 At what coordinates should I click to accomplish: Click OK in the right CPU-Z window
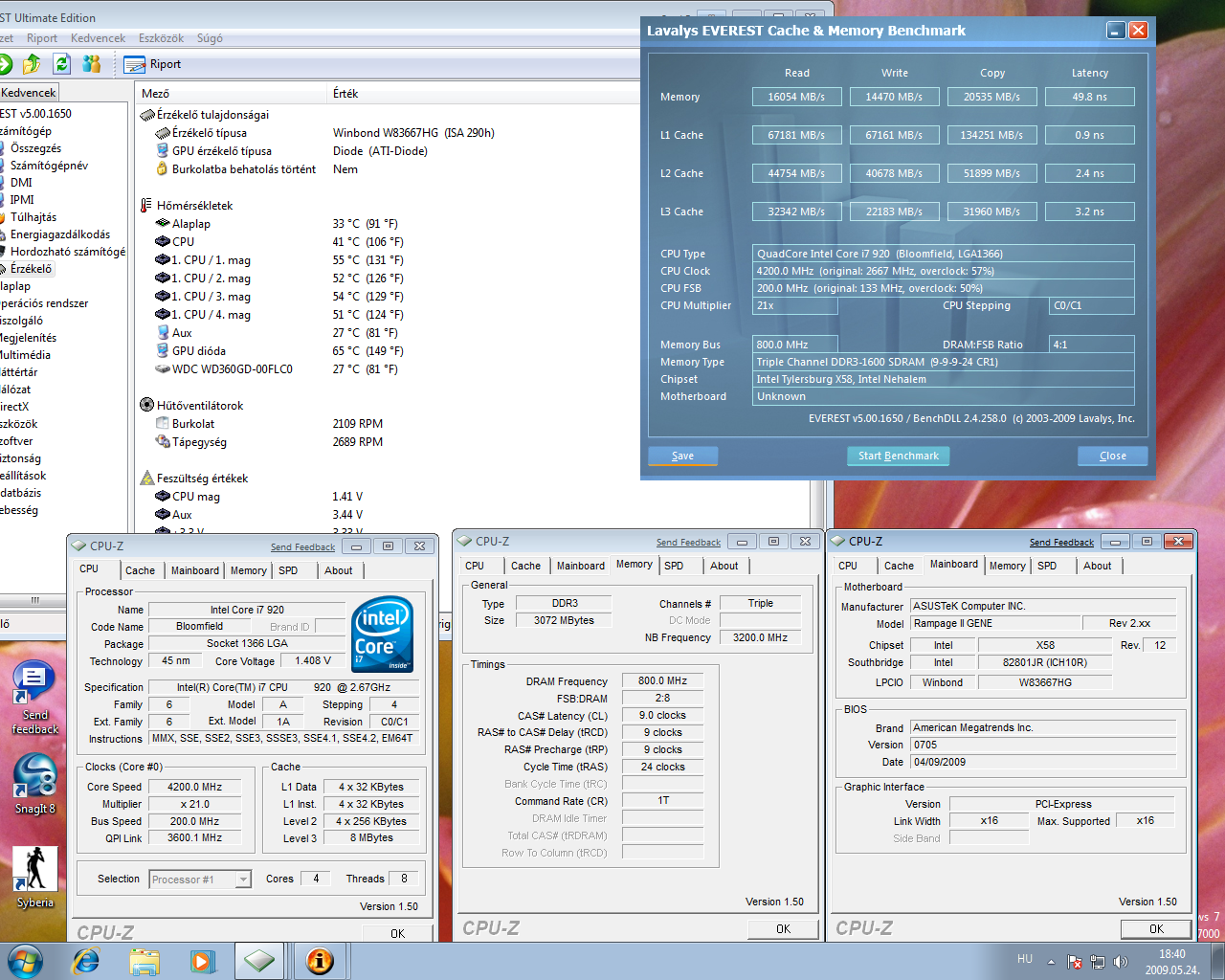tap(1156, 928)
